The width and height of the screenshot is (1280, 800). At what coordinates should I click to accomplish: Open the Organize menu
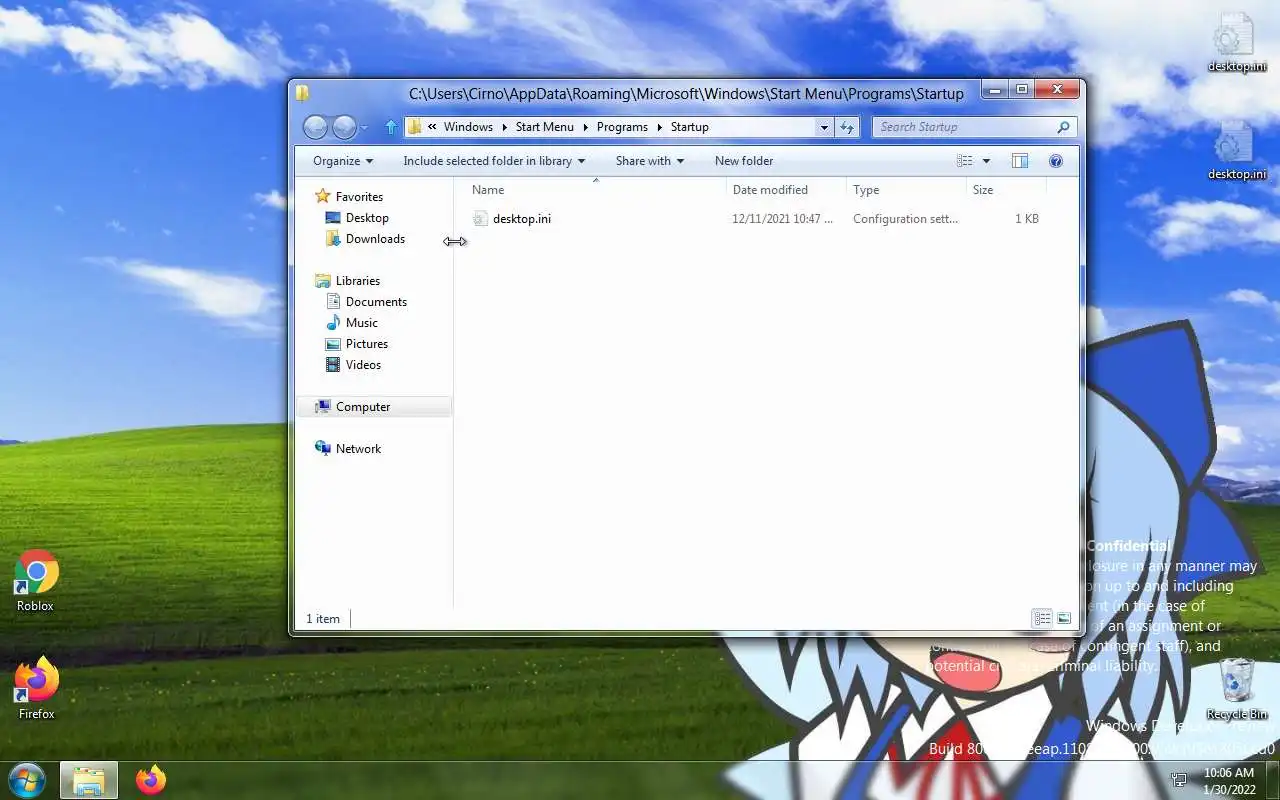pyautogui.click(x=343, y=161)
